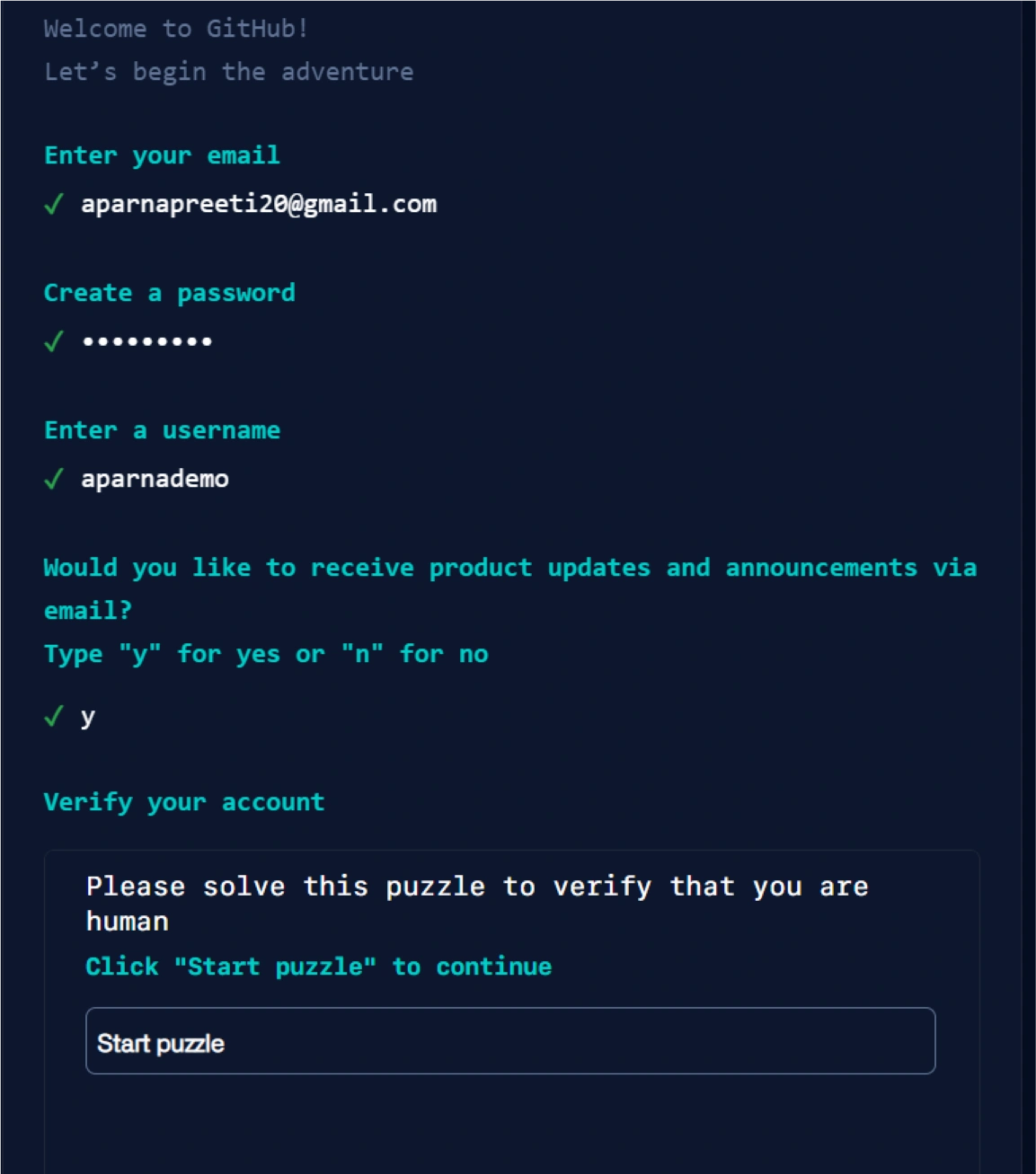Click the 'Welcome to GitHub!' text
This screenshot has height=1174, width=1036.
click(176, 29)
